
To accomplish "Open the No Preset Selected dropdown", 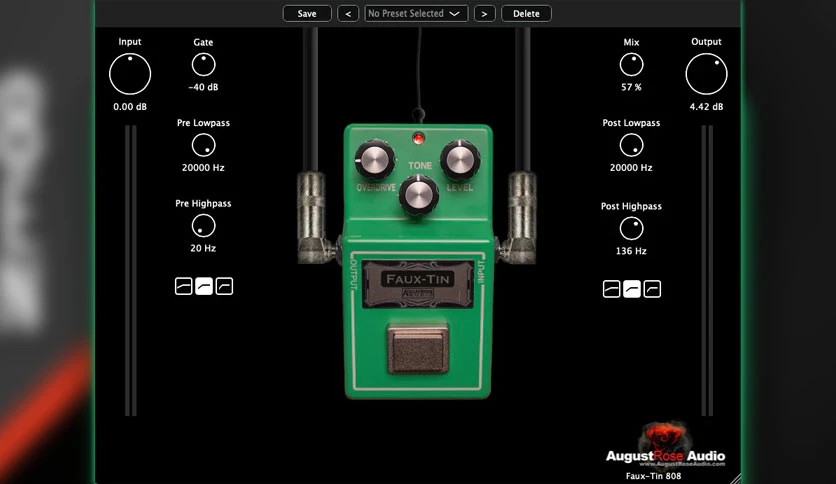I will coord(416,13).
